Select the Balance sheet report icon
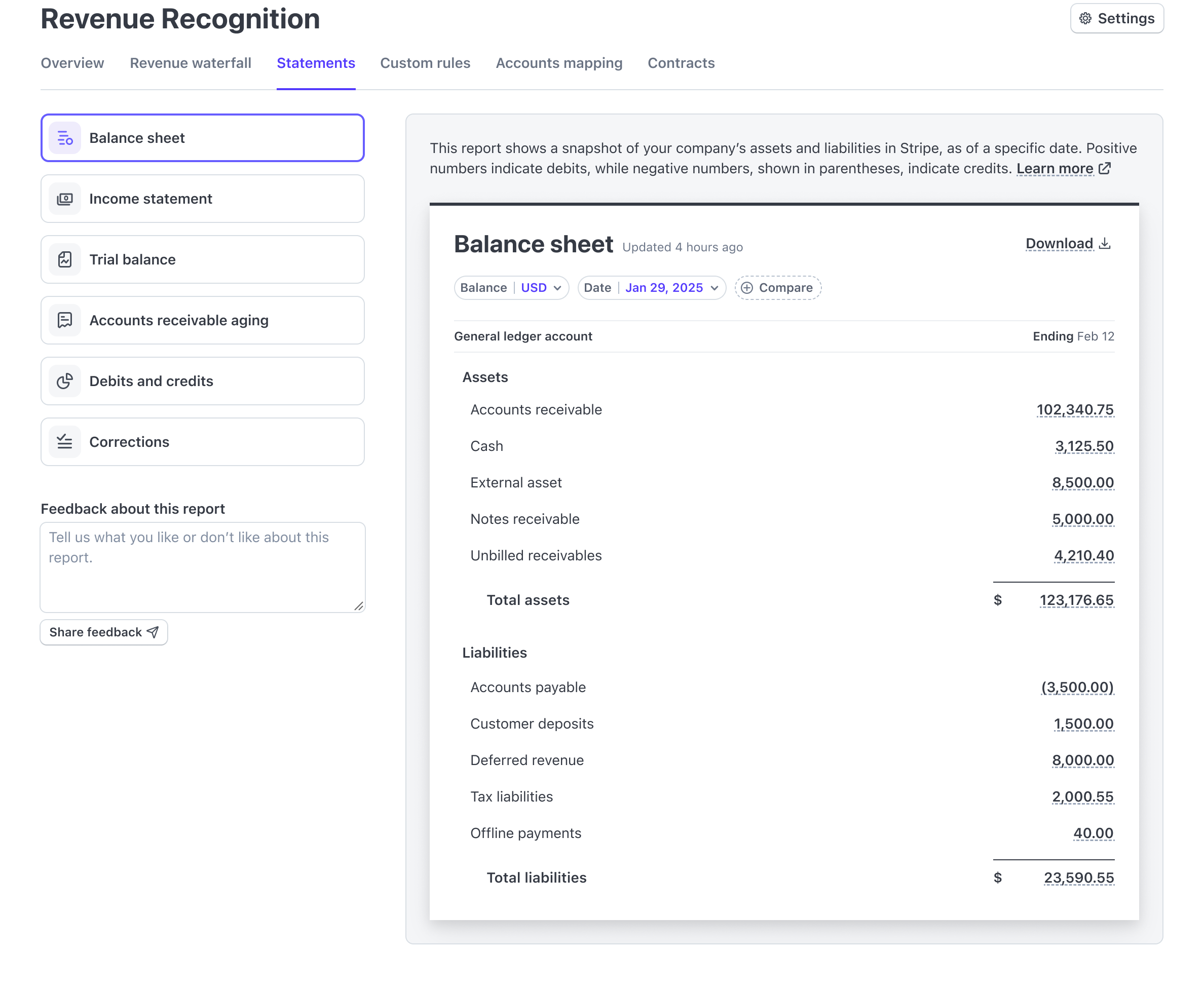 (x=64, y=137)
